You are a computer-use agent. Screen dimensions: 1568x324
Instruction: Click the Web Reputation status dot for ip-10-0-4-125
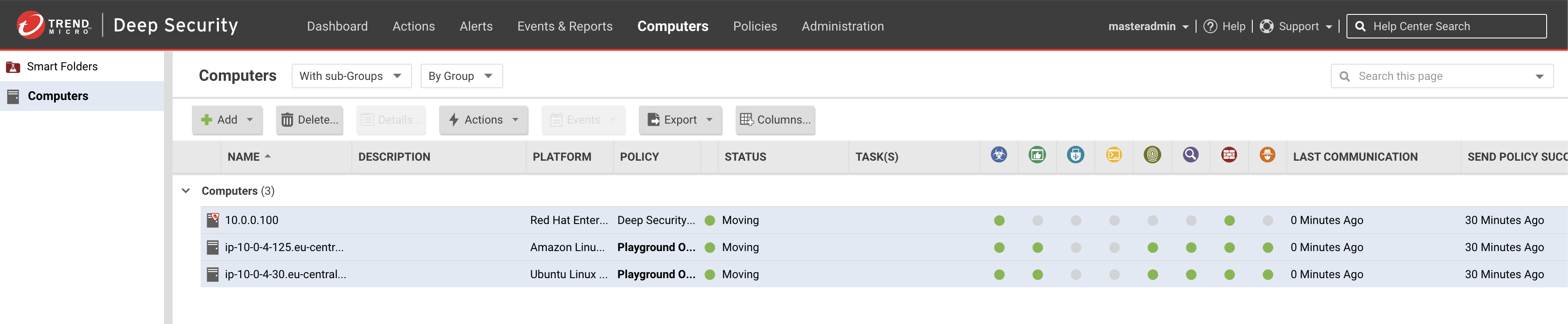click(1037, 247)
